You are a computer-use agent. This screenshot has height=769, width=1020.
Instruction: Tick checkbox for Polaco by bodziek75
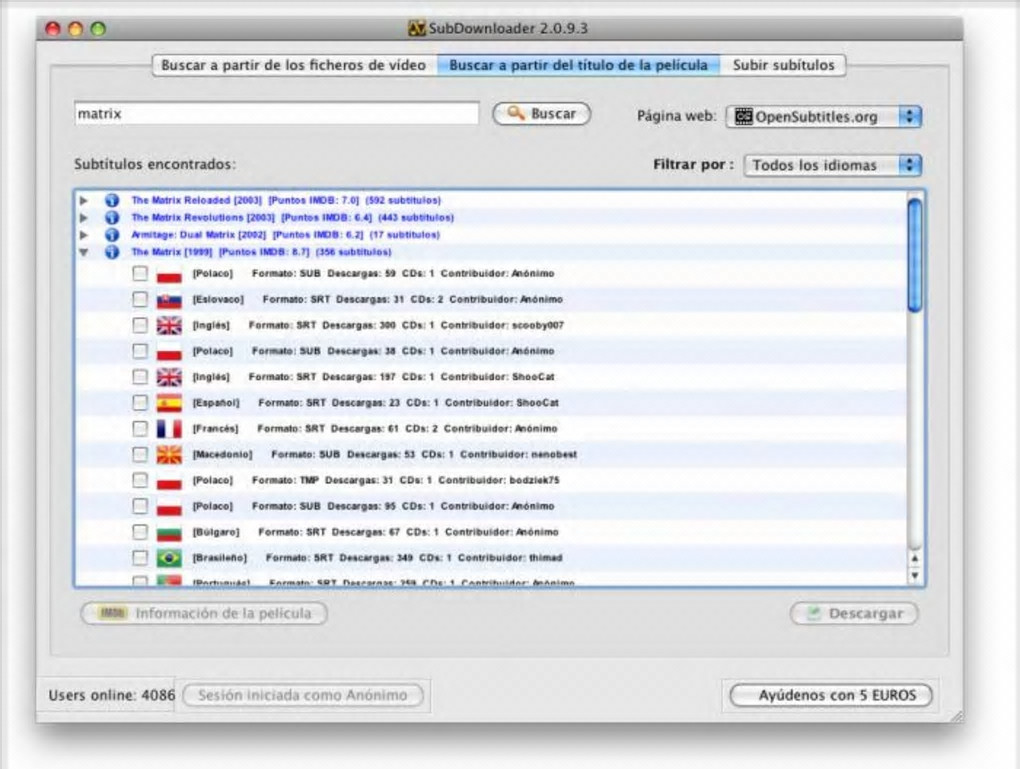pos(140,480)
